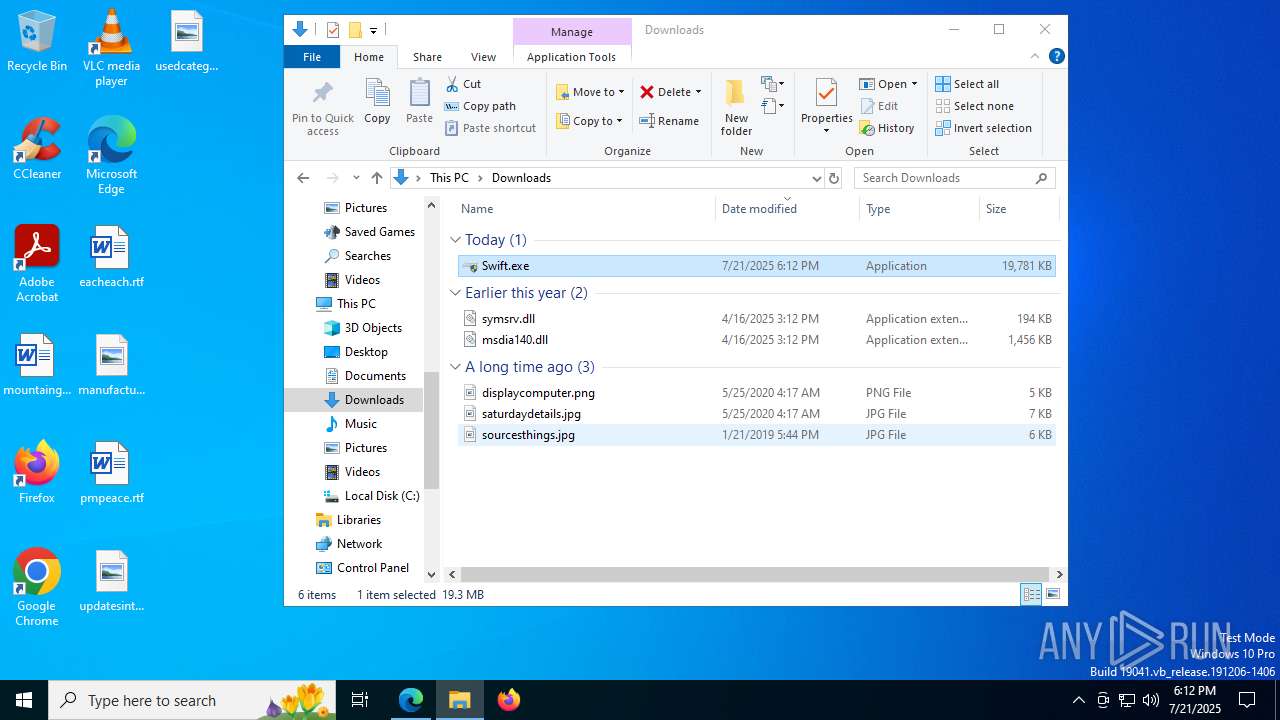Click Paste shortcut in ribbon
This screenshot has height=720, width=1280.
pos(490,128)
